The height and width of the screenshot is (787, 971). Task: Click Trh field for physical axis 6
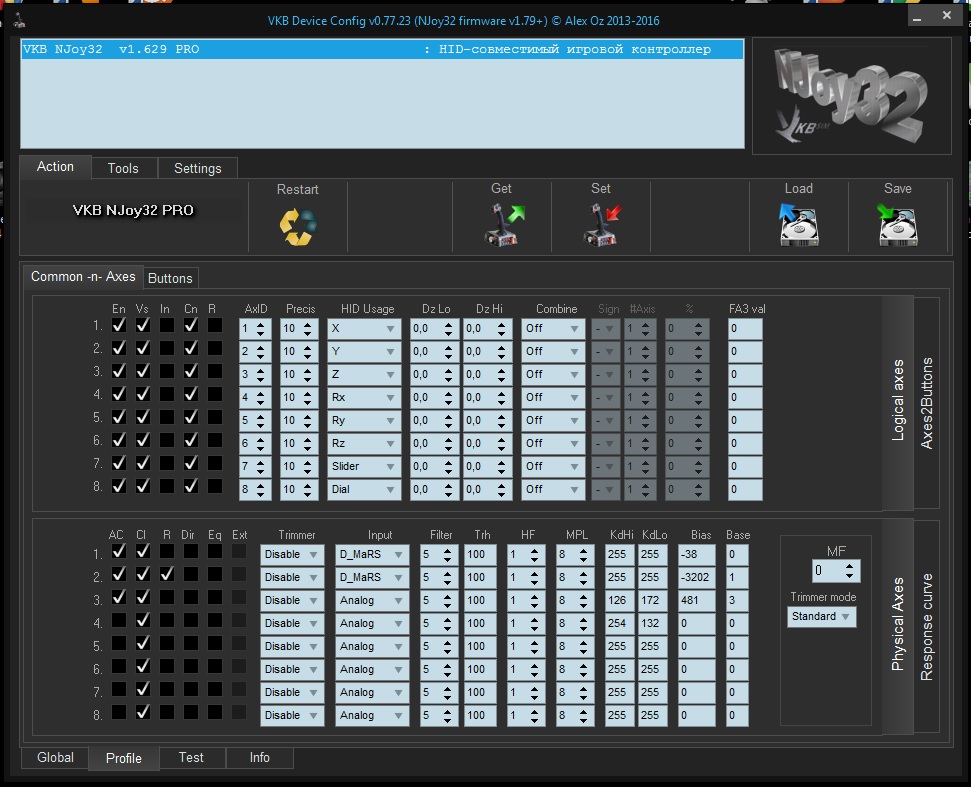(x=480, y=669)
